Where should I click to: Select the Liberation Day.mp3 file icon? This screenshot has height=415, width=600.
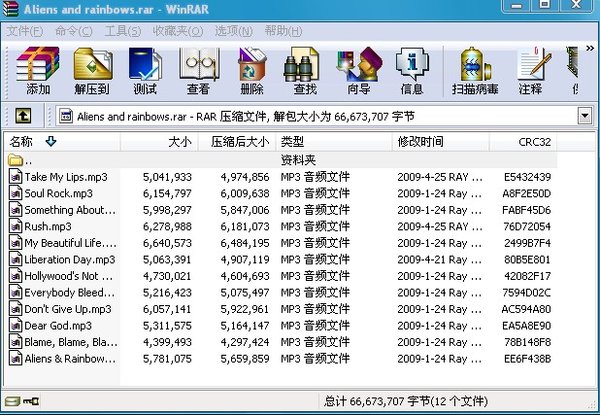tap(15, 259)
